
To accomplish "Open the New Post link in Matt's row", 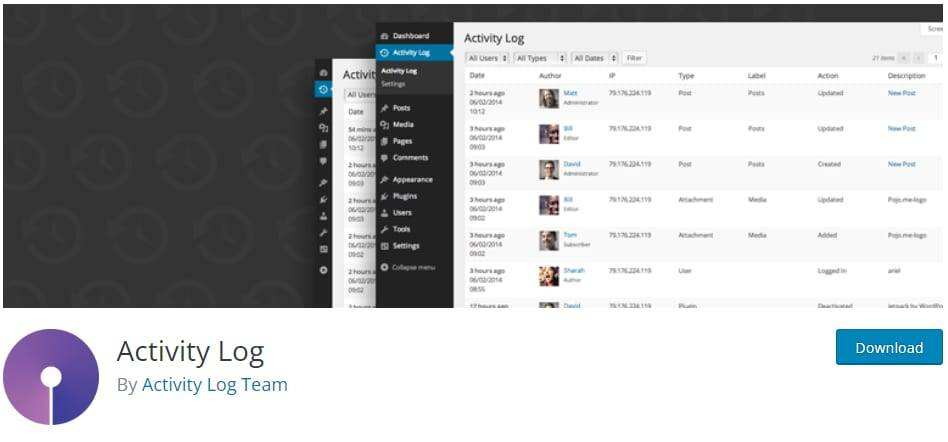I will (901, 94).
